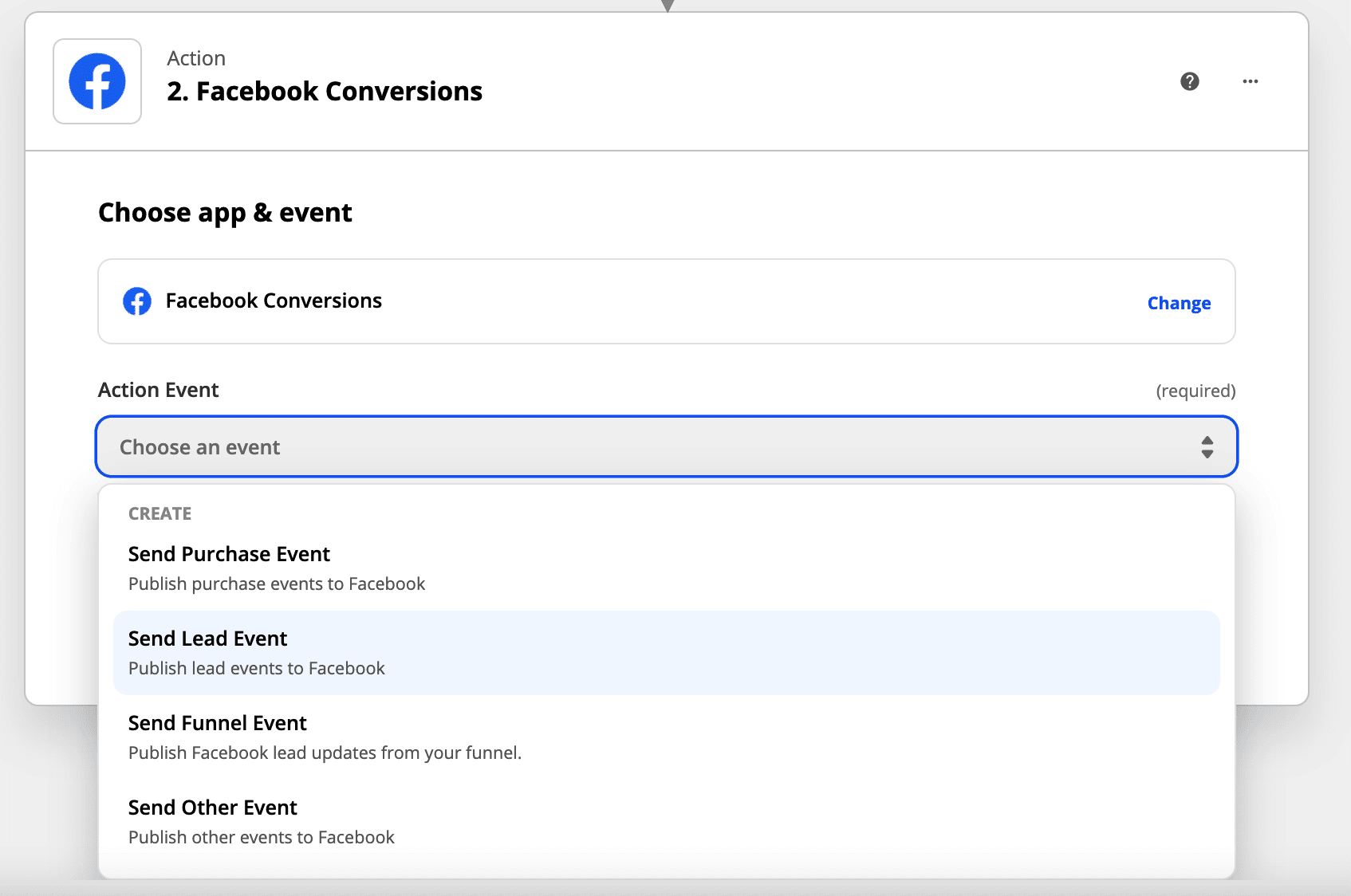Click 'Publish Facebook lead updates from your funnel.' text
Screen dimensions: 1351x896
point(325,753)
